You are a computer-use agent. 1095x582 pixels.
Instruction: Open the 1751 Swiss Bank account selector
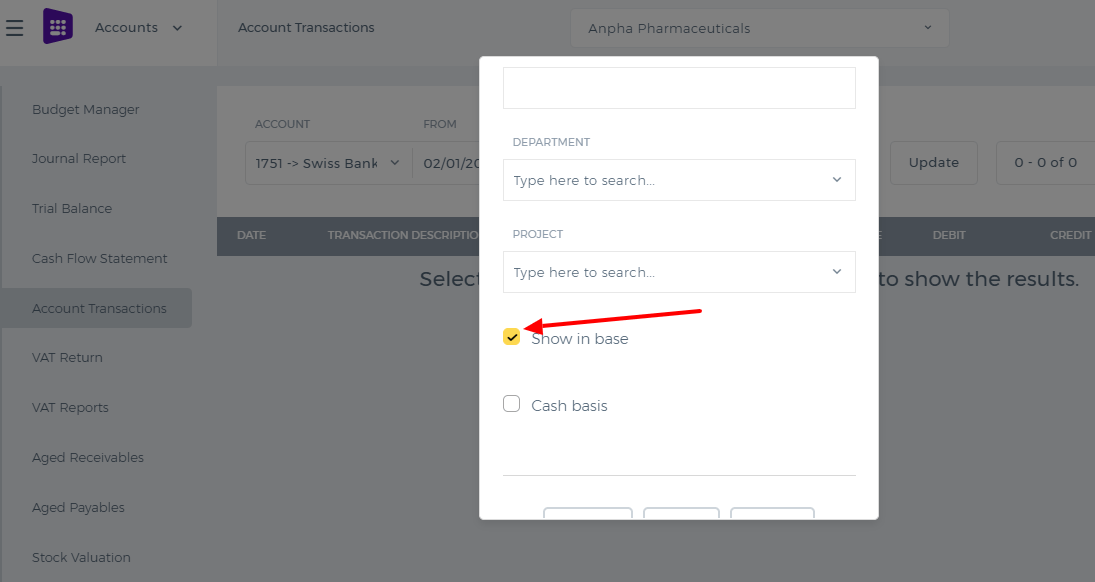click(x=328, y=163)
